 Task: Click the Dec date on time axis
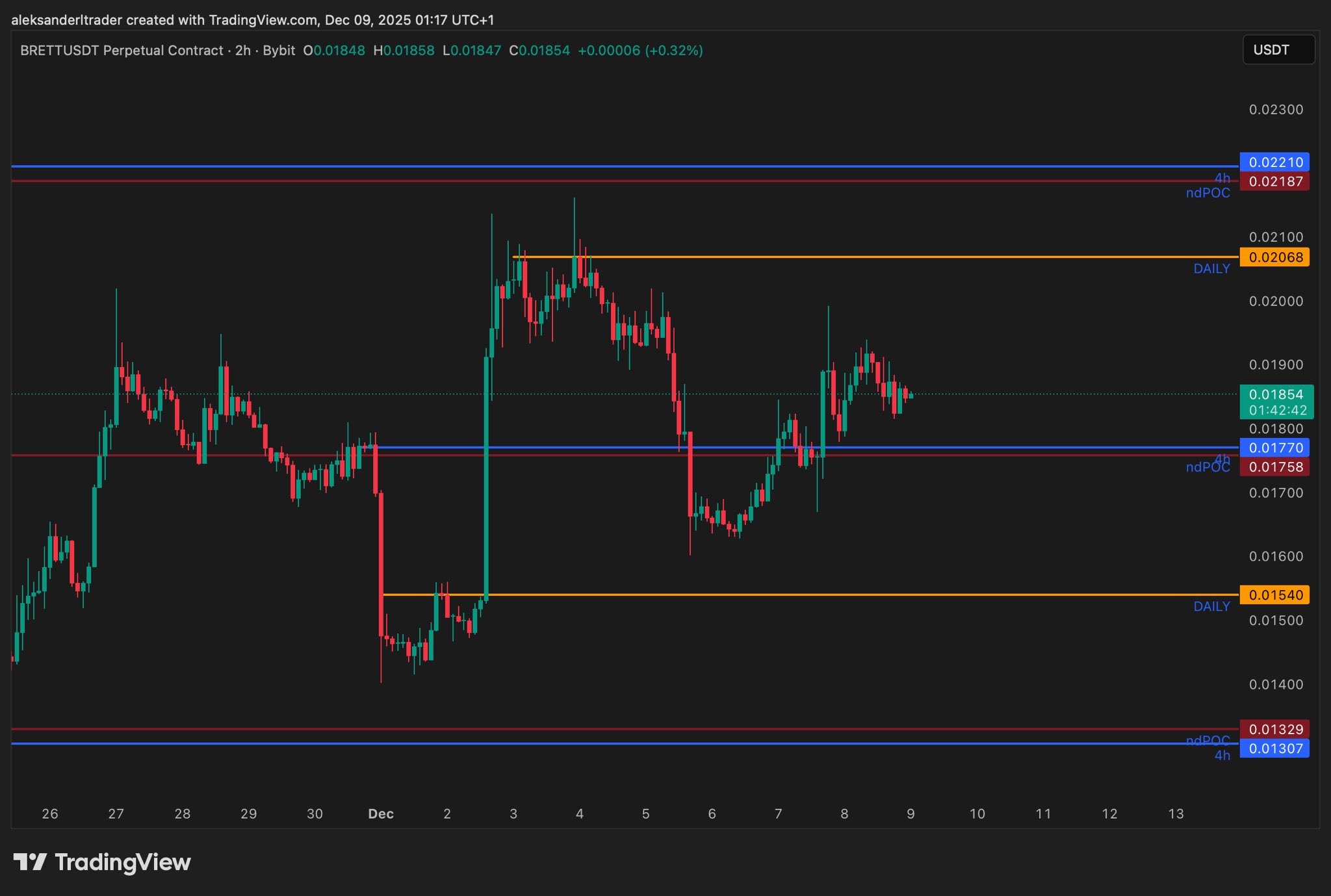(x=381, y=813)
